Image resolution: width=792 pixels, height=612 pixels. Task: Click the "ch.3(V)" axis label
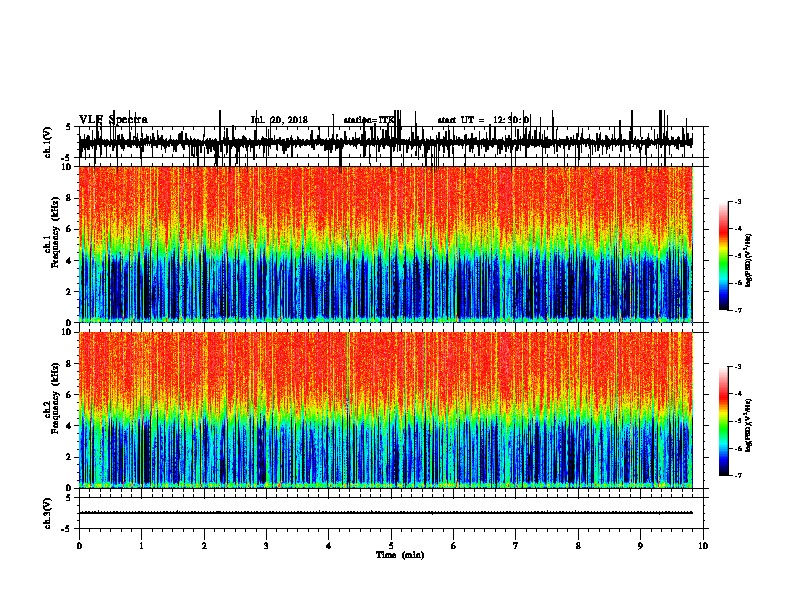coord(47,513)
